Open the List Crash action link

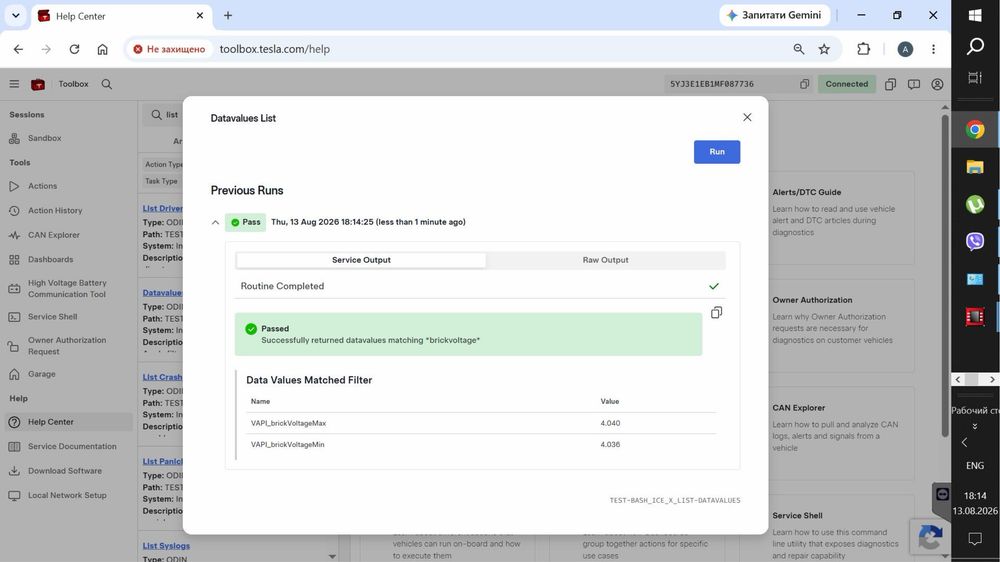pos(163,377)
